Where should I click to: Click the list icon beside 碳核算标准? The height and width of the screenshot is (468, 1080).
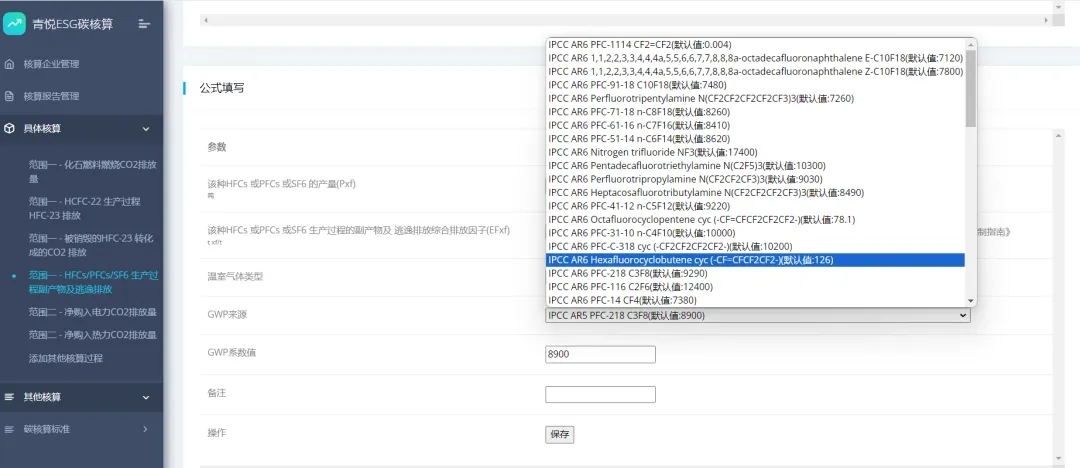click(x=10, y=429)
